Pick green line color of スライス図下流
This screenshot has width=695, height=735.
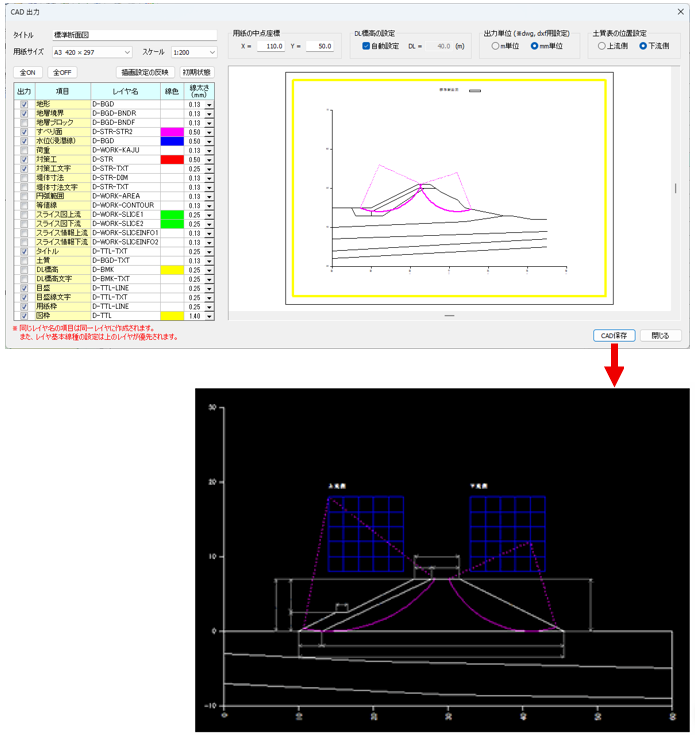pos(172,224)
